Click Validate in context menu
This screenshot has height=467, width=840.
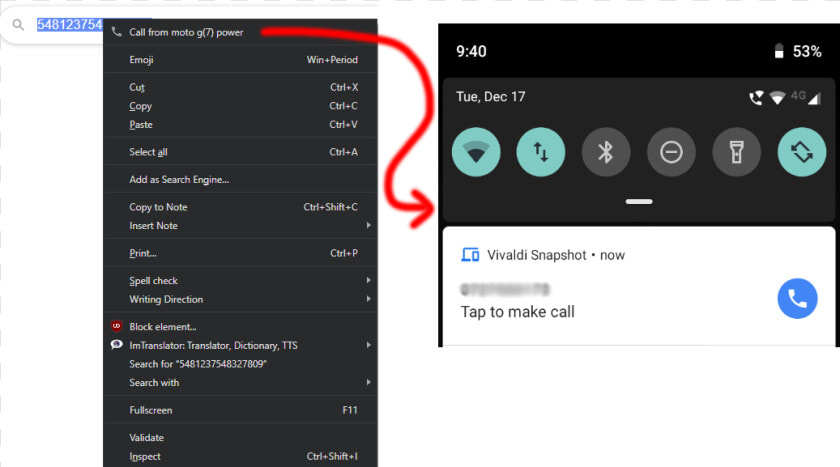coord(240,438)
